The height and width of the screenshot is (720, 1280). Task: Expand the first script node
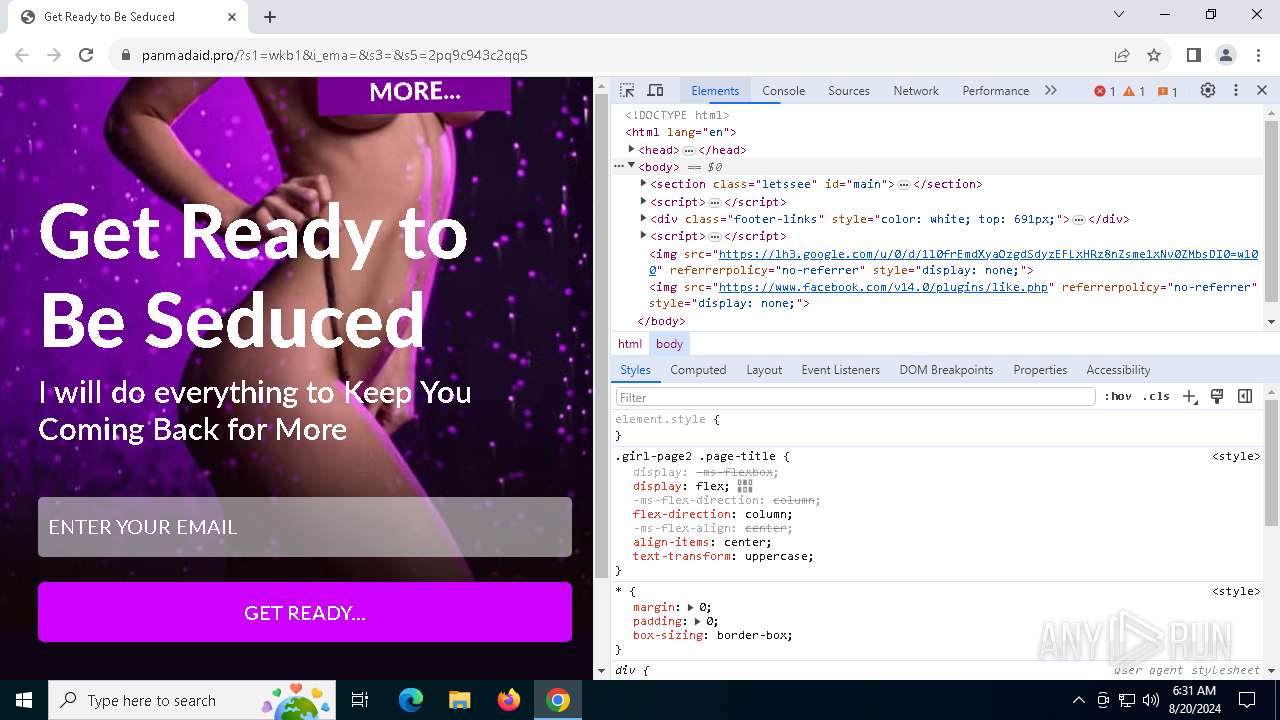643,201
